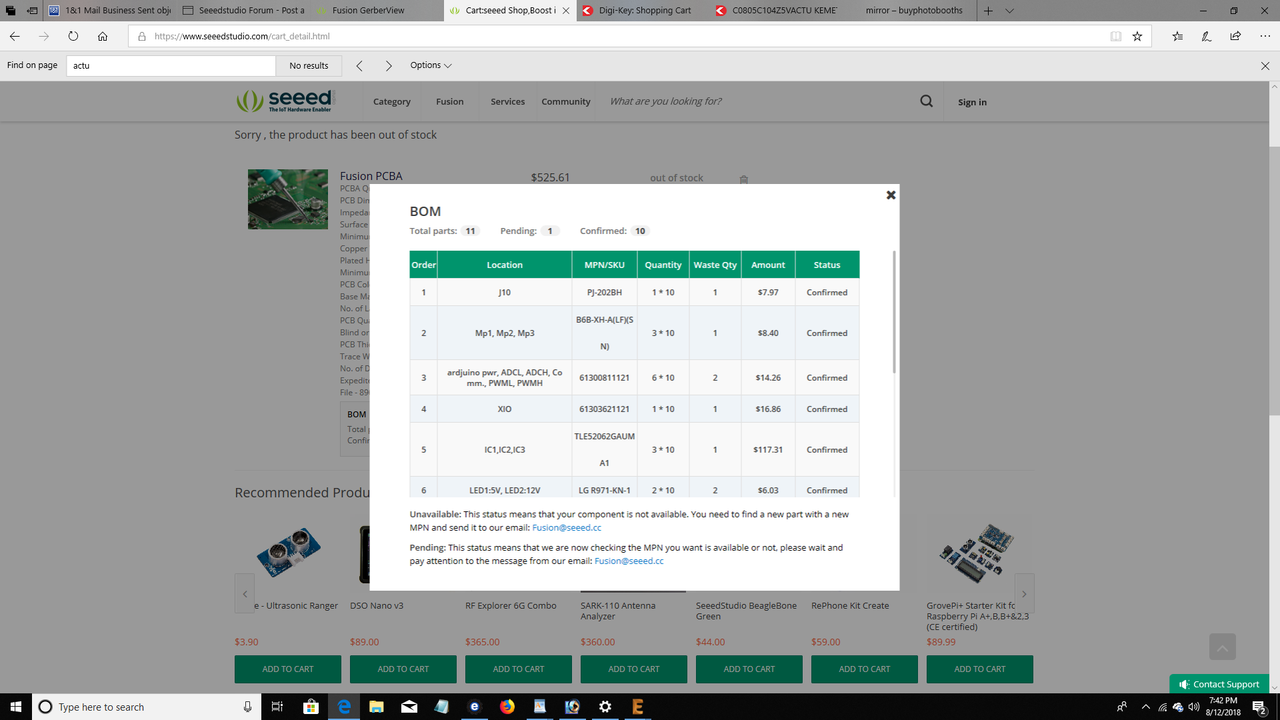Click the Contact Support button
Image resolution: width=1280 pixels, height=720 pixels.
(x=1219, y=685)
